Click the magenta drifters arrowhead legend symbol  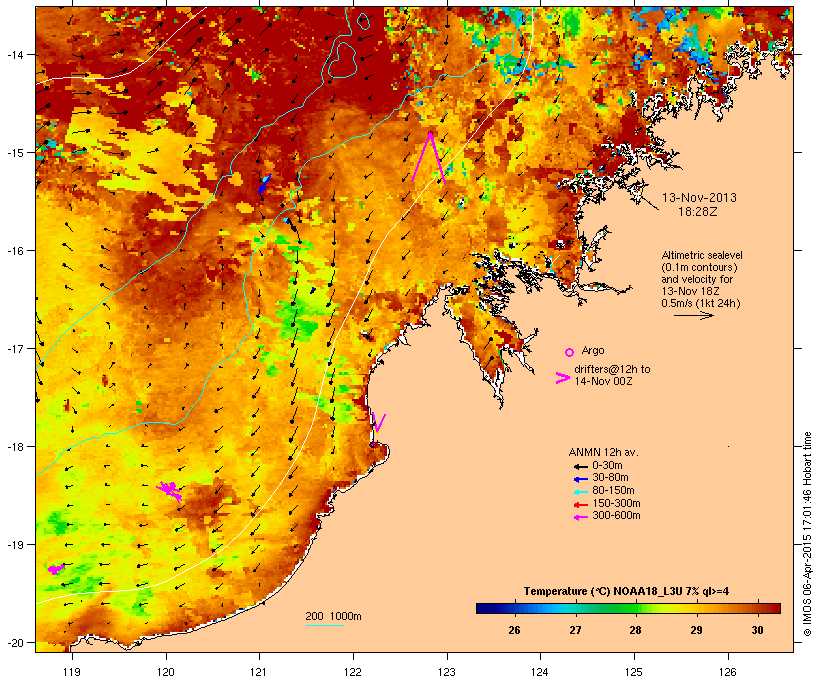pyautogui.click(x=562, y=378)
